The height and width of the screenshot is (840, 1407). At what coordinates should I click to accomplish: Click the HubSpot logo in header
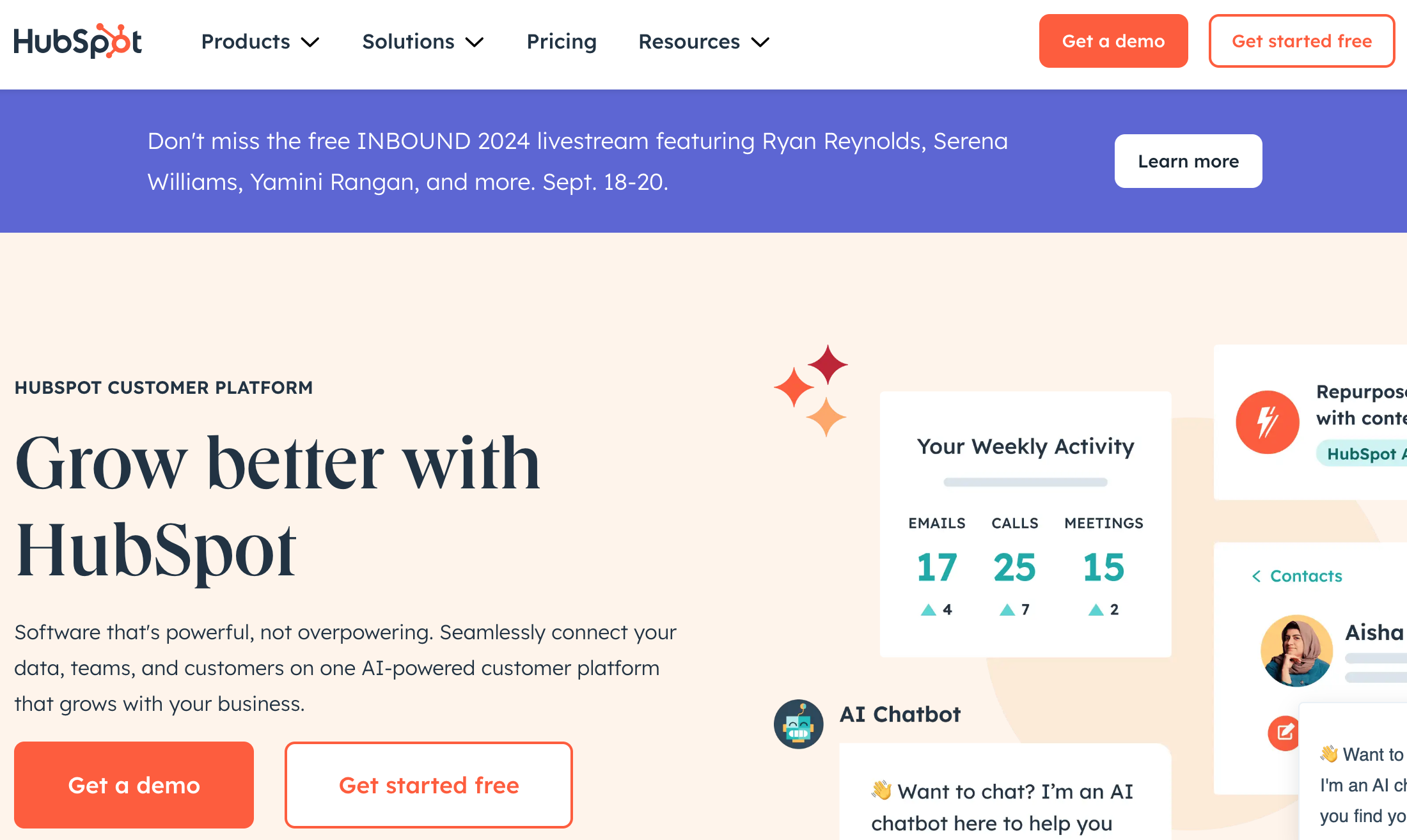77,41
